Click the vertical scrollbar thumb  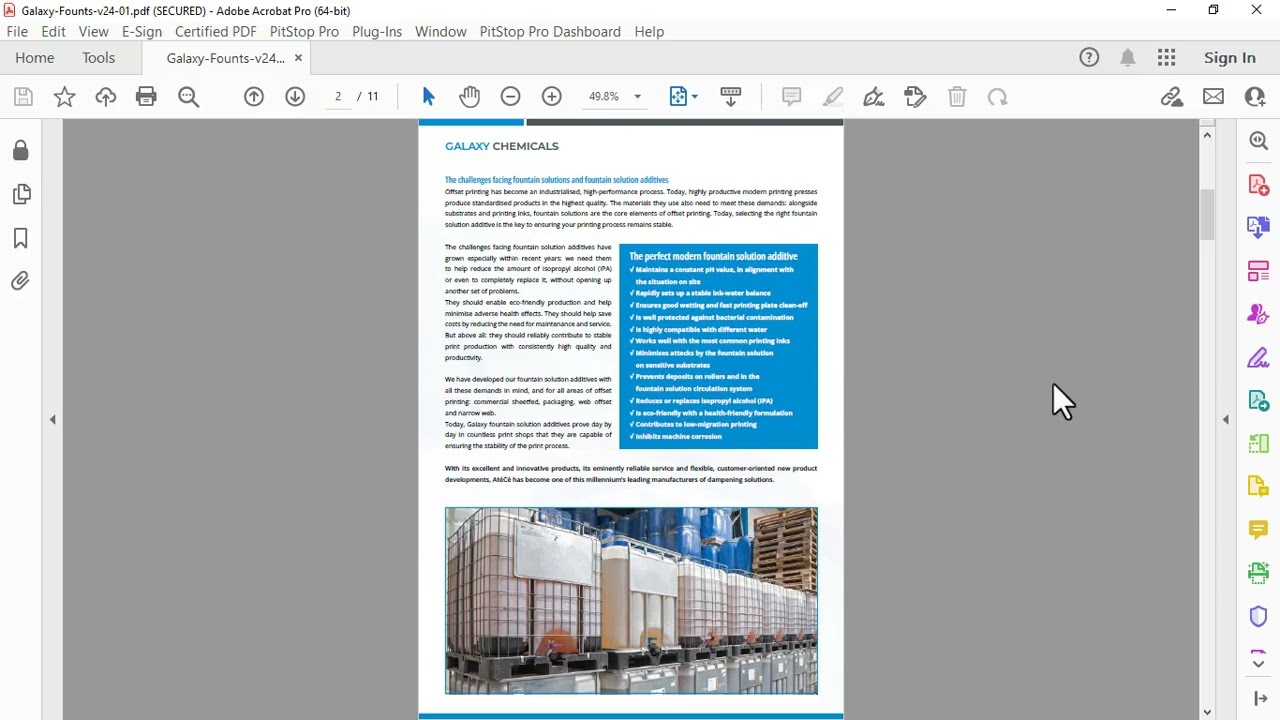coord(1207,213)
